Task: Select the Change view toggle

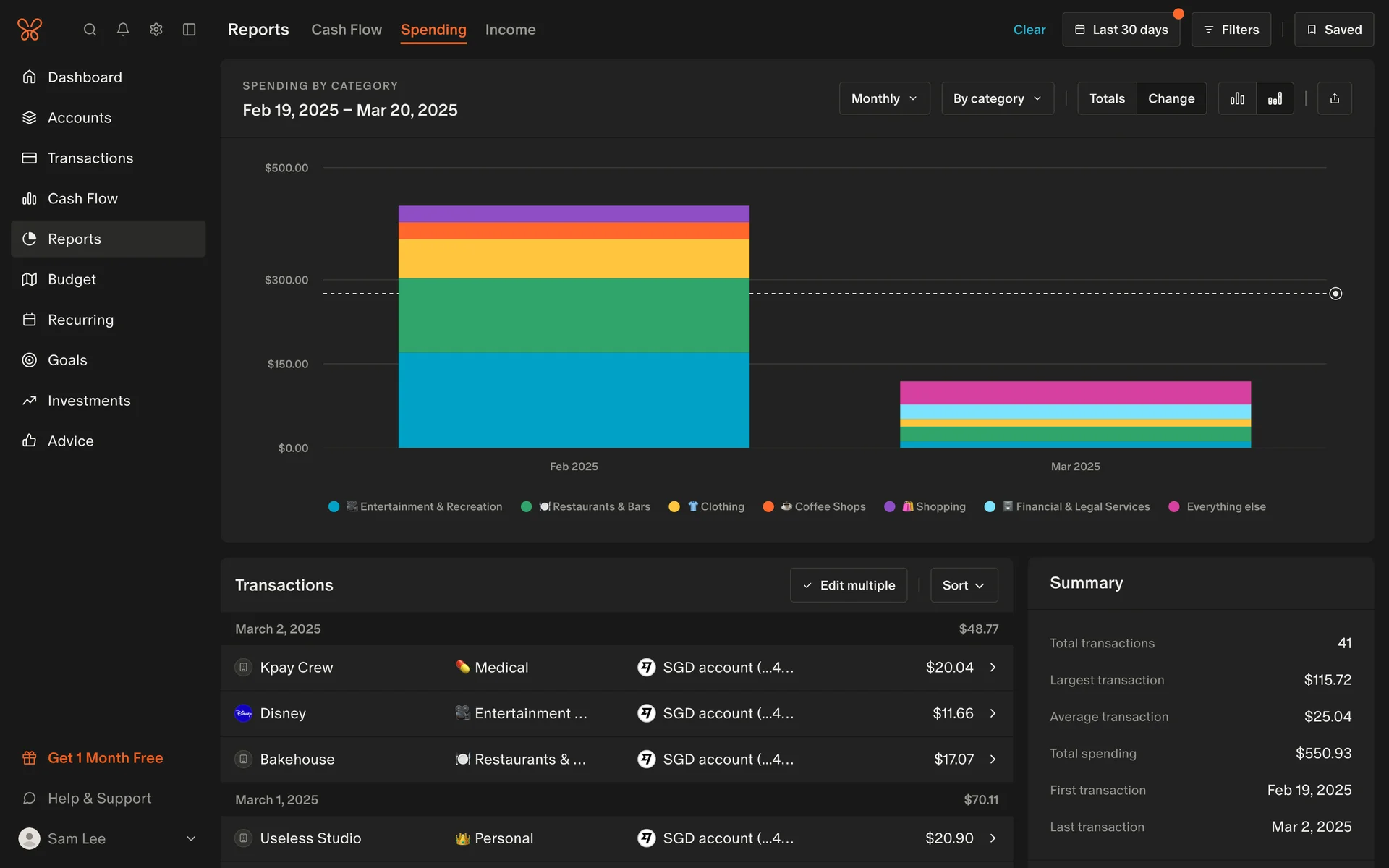Action: click(1171, 98)
